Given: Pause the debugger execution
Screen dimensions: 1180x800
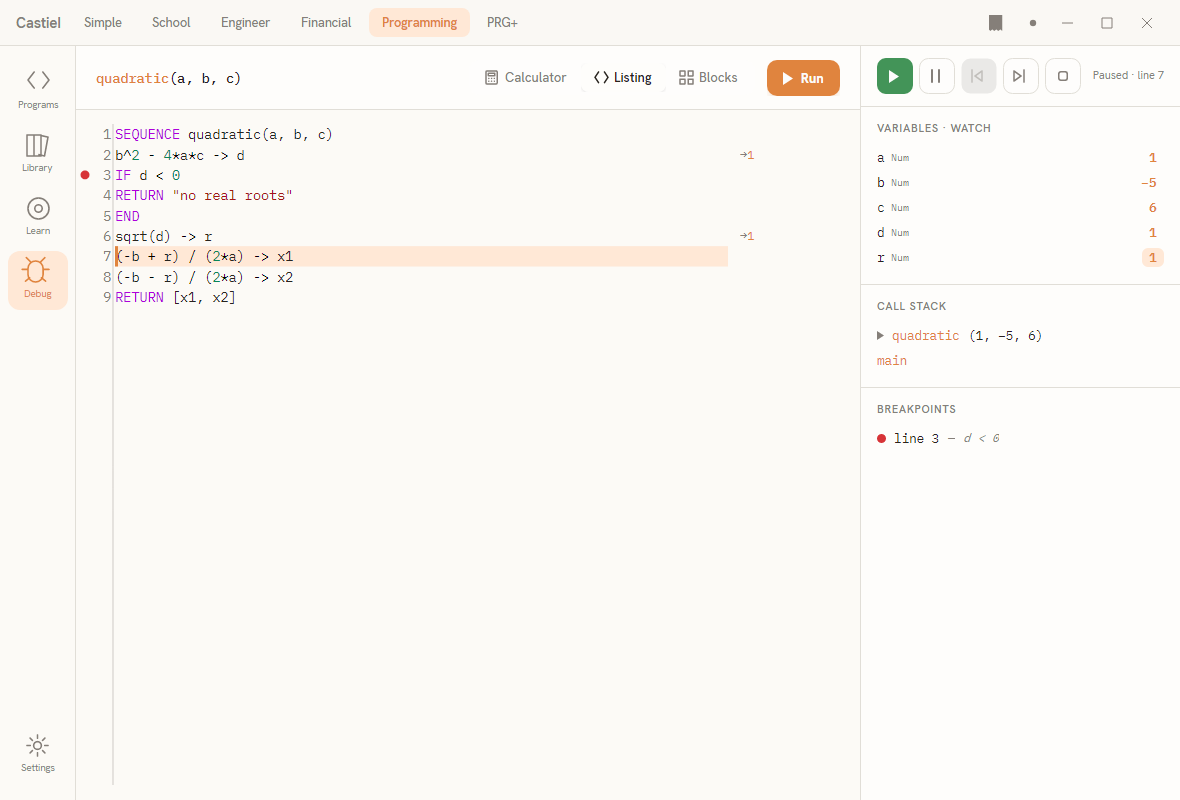Looking at the screenshot, I should 936,76.
